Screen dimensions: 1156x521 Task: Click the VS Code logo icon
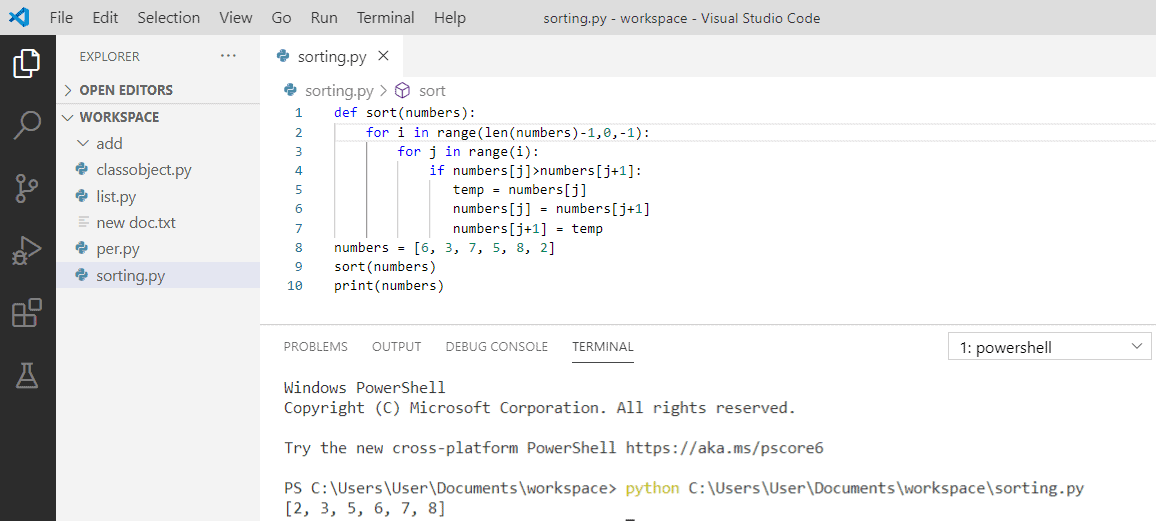(x=19, y=17)
